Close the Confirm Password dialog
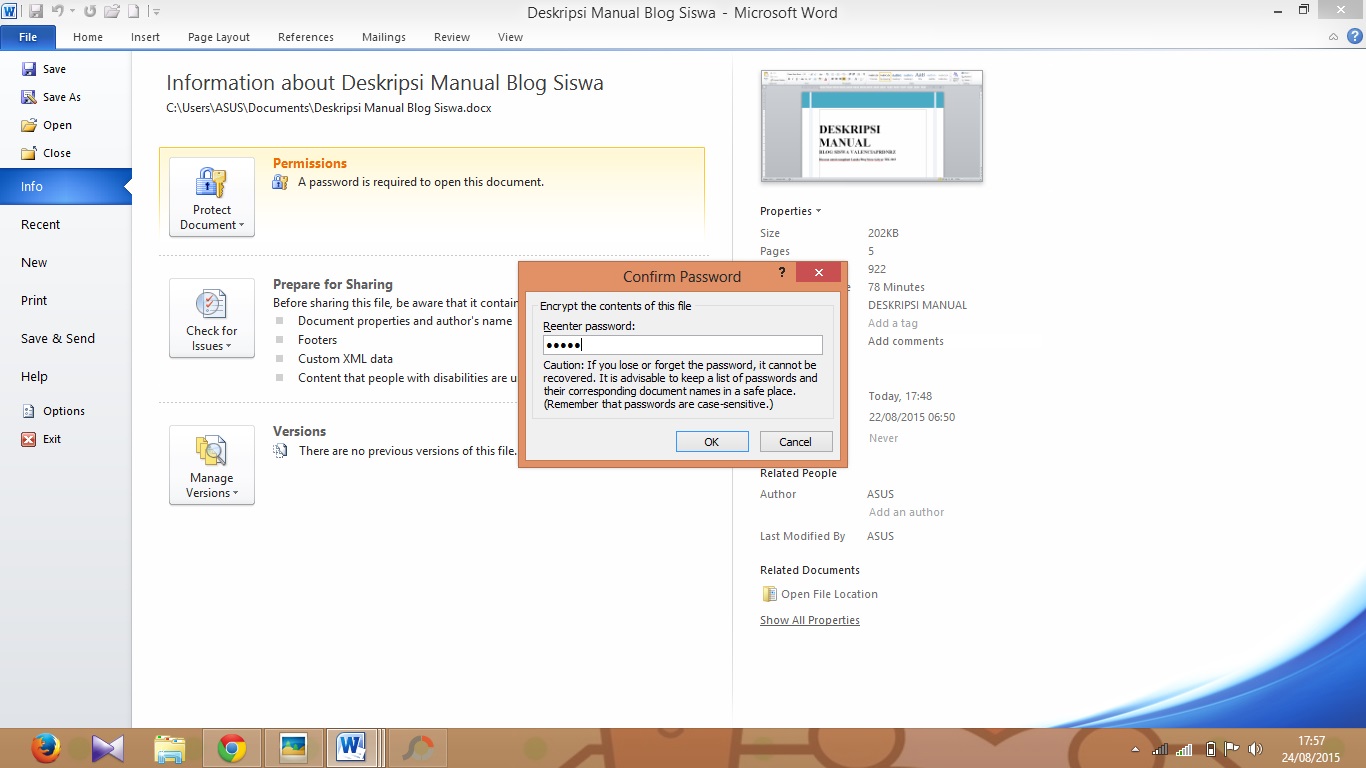This screenshot has height=768, width=1366. [x=819, y=273]
